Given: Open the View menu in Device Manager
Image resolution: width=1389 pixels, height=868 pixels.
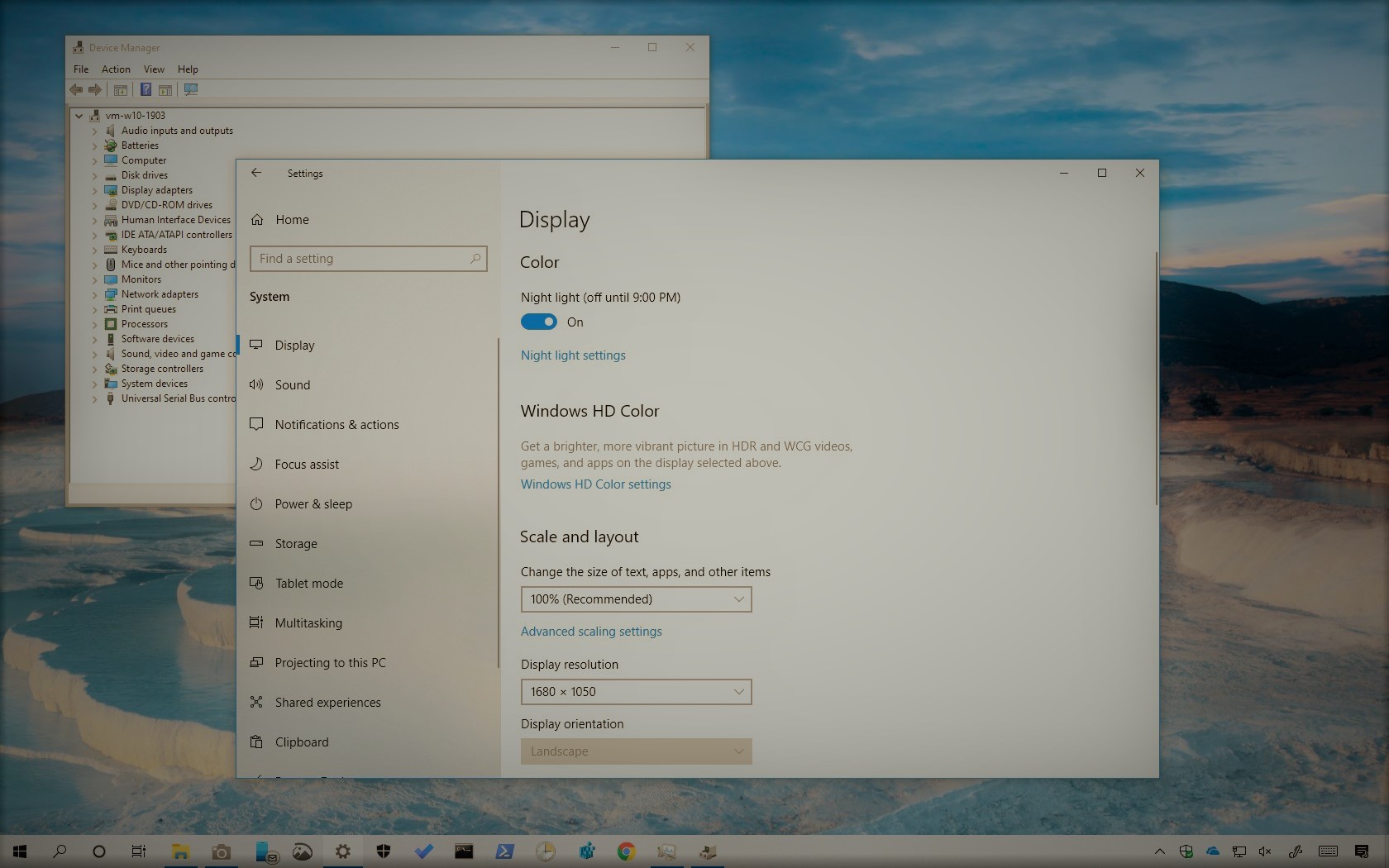Looking at the screenshot, I should click(154, 69).
